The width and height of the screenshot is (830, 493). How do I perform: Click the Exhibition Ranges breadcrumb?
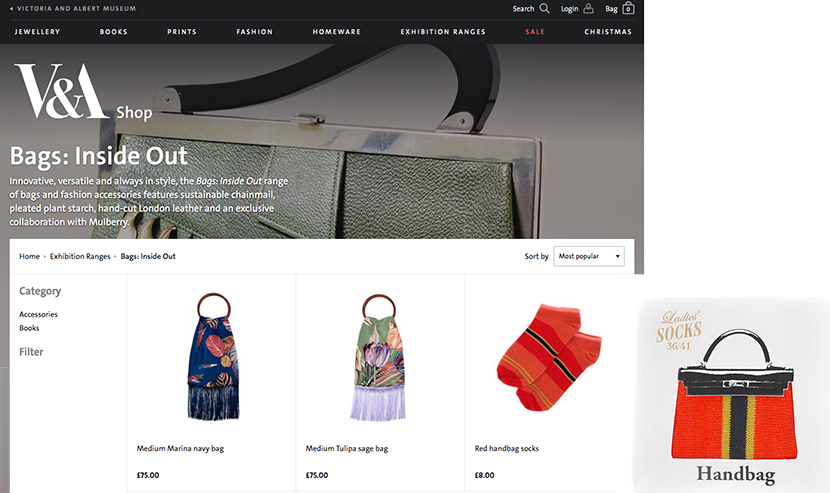(80, 256)
